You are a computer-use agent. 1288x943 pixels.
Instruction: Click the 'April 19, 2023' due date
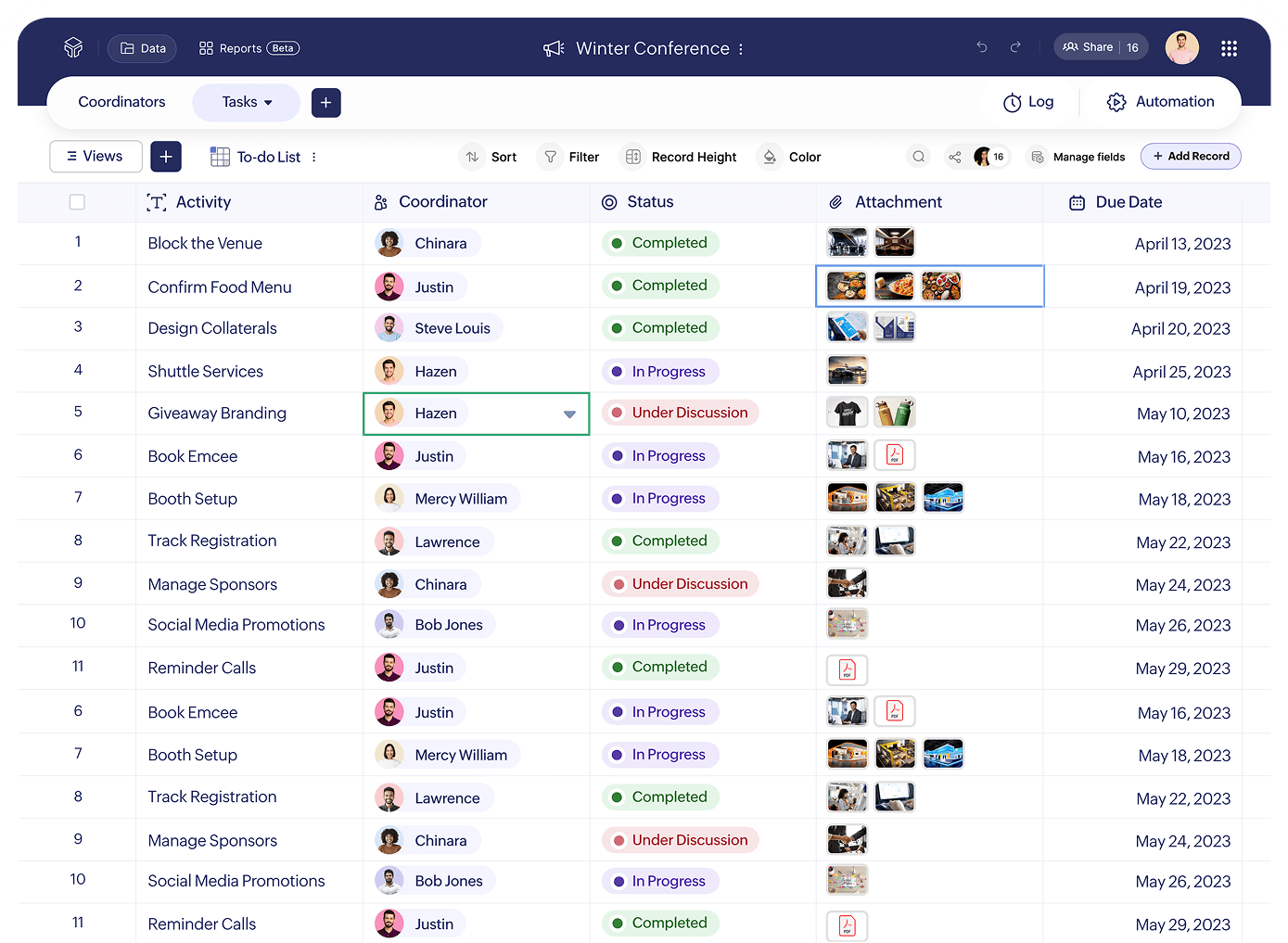coord(1182,288)
